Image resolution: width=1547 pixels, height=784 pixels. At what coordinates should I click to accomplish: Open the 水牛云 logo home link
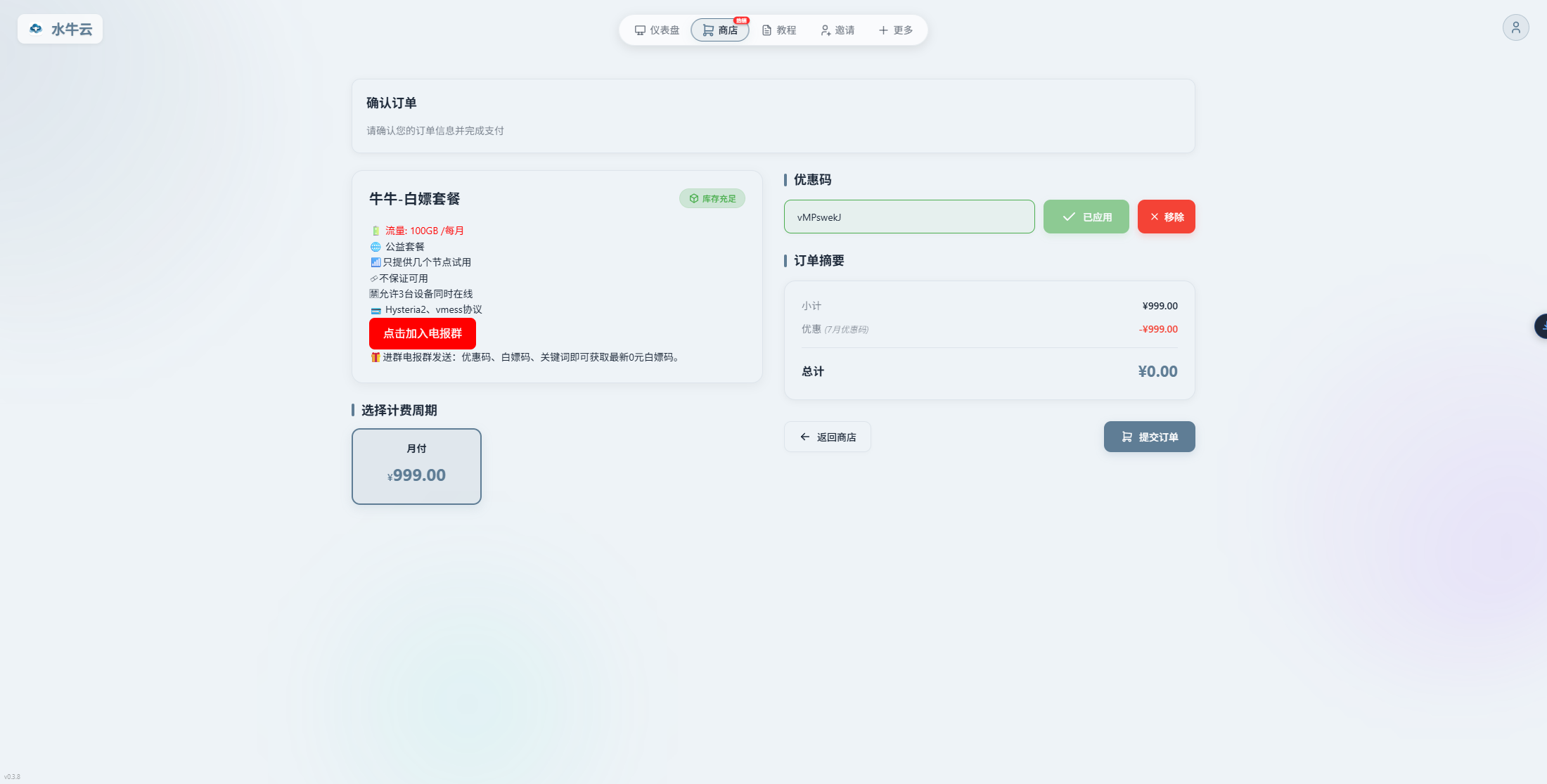pos(60,29)
